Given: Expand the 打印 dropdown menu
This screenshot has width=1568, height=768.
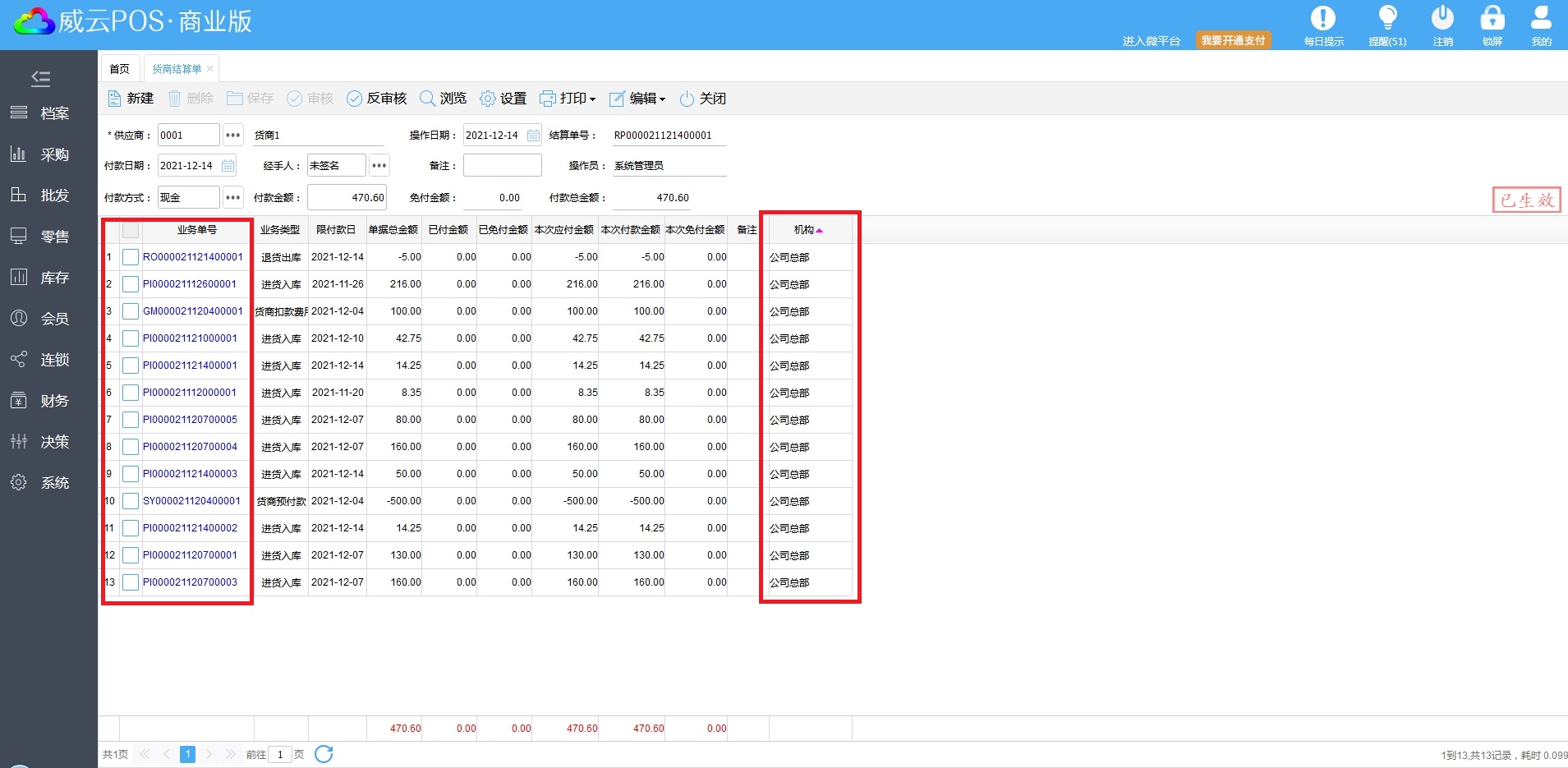Looking at the screenshot, I should (568, 99).
